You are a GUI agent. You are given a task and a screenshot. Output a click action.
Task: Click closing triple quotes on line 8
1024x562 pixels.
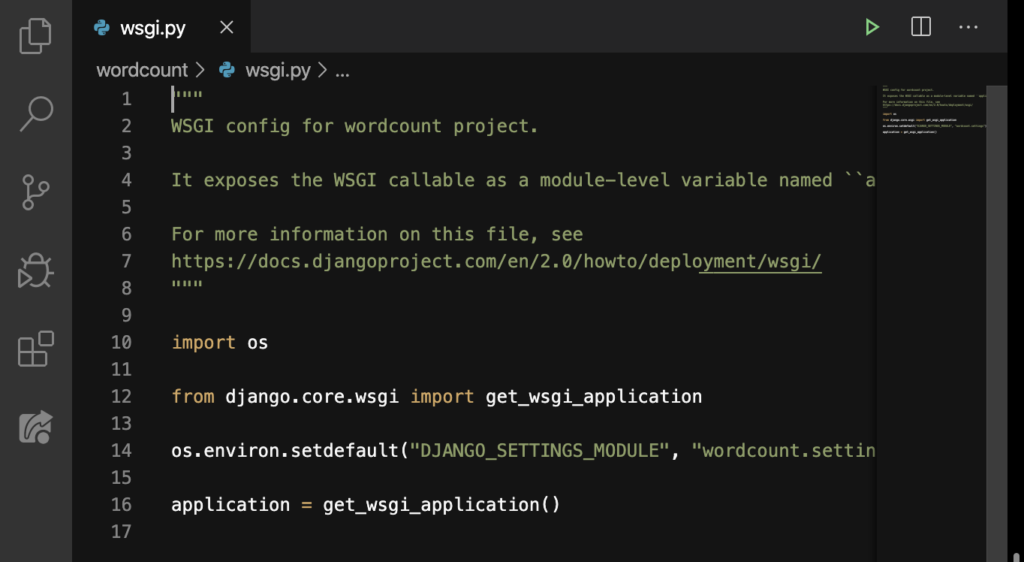point(187,286)
